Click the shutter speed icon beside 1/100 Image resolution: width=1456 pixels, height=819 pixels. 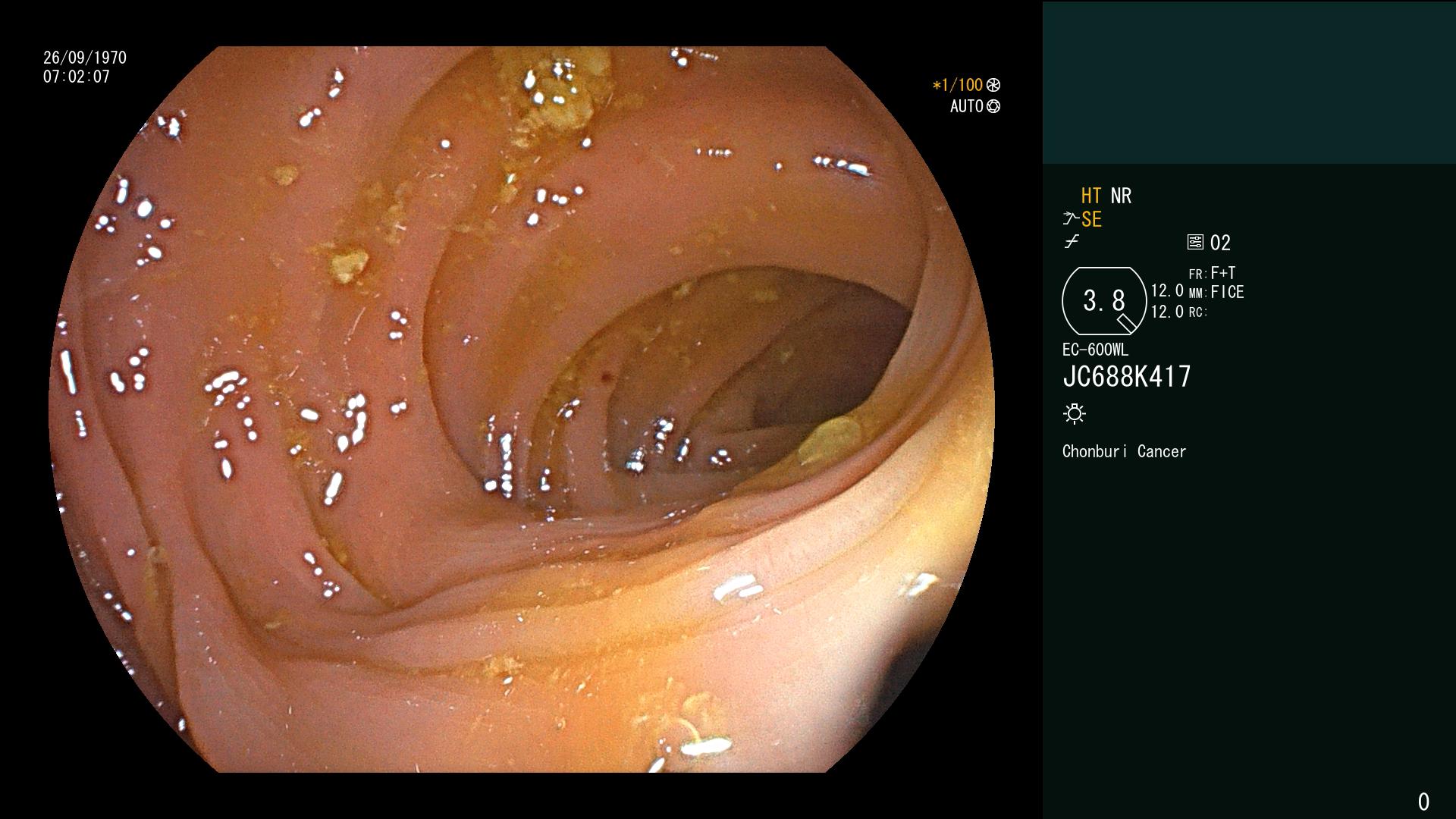[x=993, y=86]
